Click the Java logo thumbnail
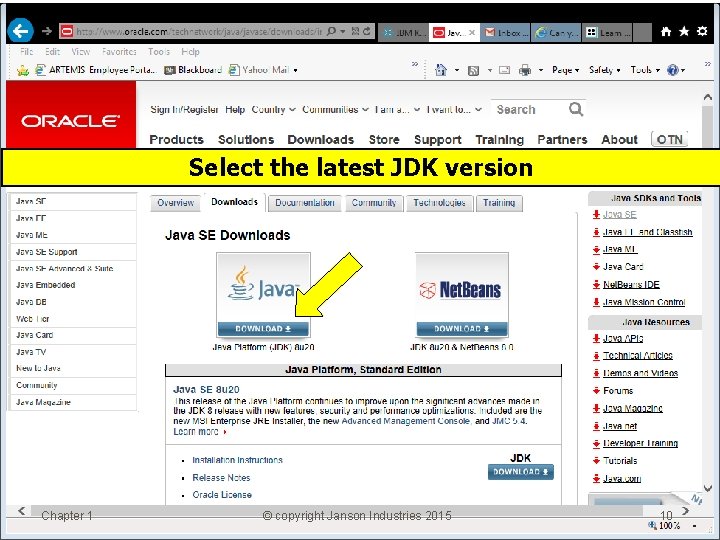The height and width of the screenshot is (540, 720). click(x=263, y=287)
